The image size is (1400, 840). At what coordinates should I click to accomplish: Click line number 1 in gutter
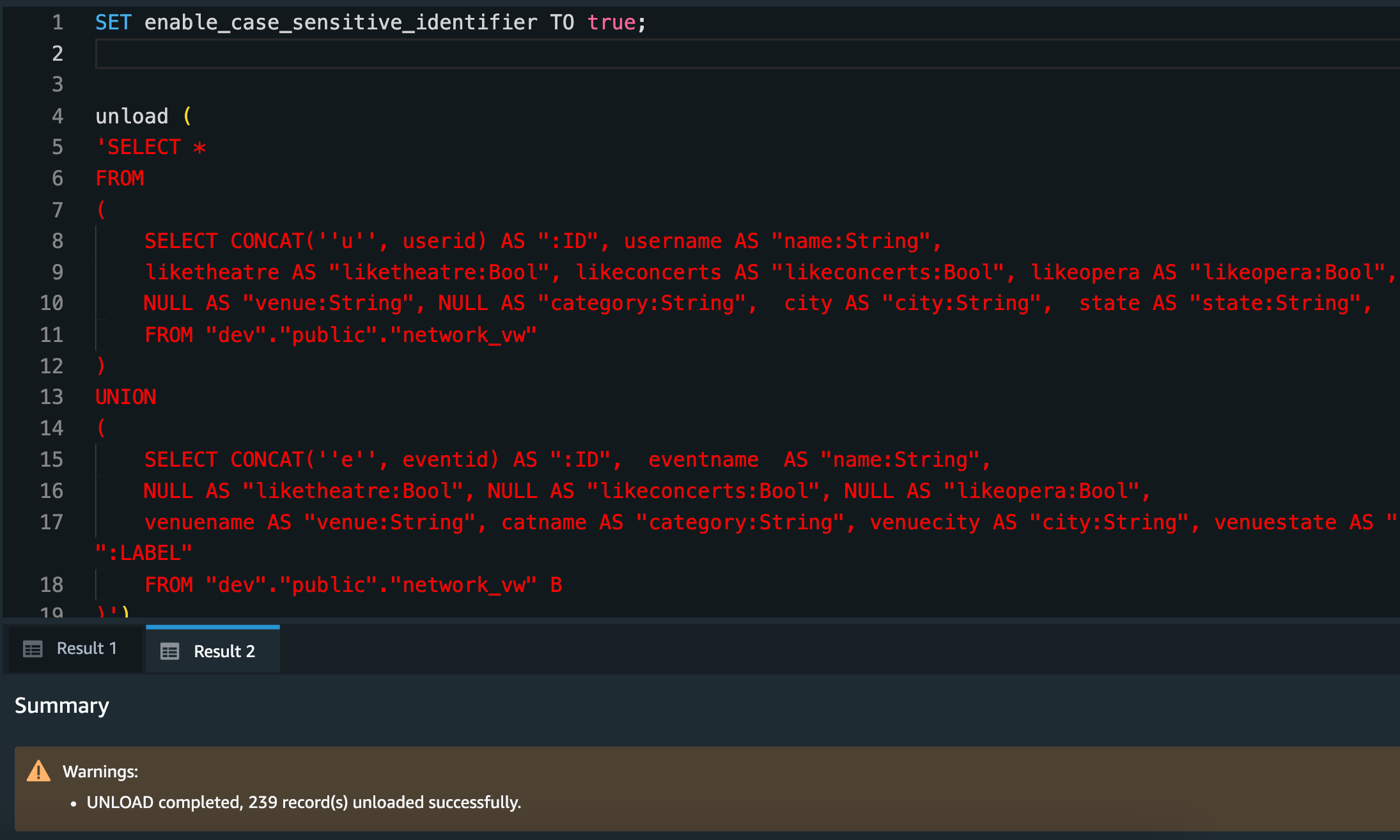[x=58, y=22]
